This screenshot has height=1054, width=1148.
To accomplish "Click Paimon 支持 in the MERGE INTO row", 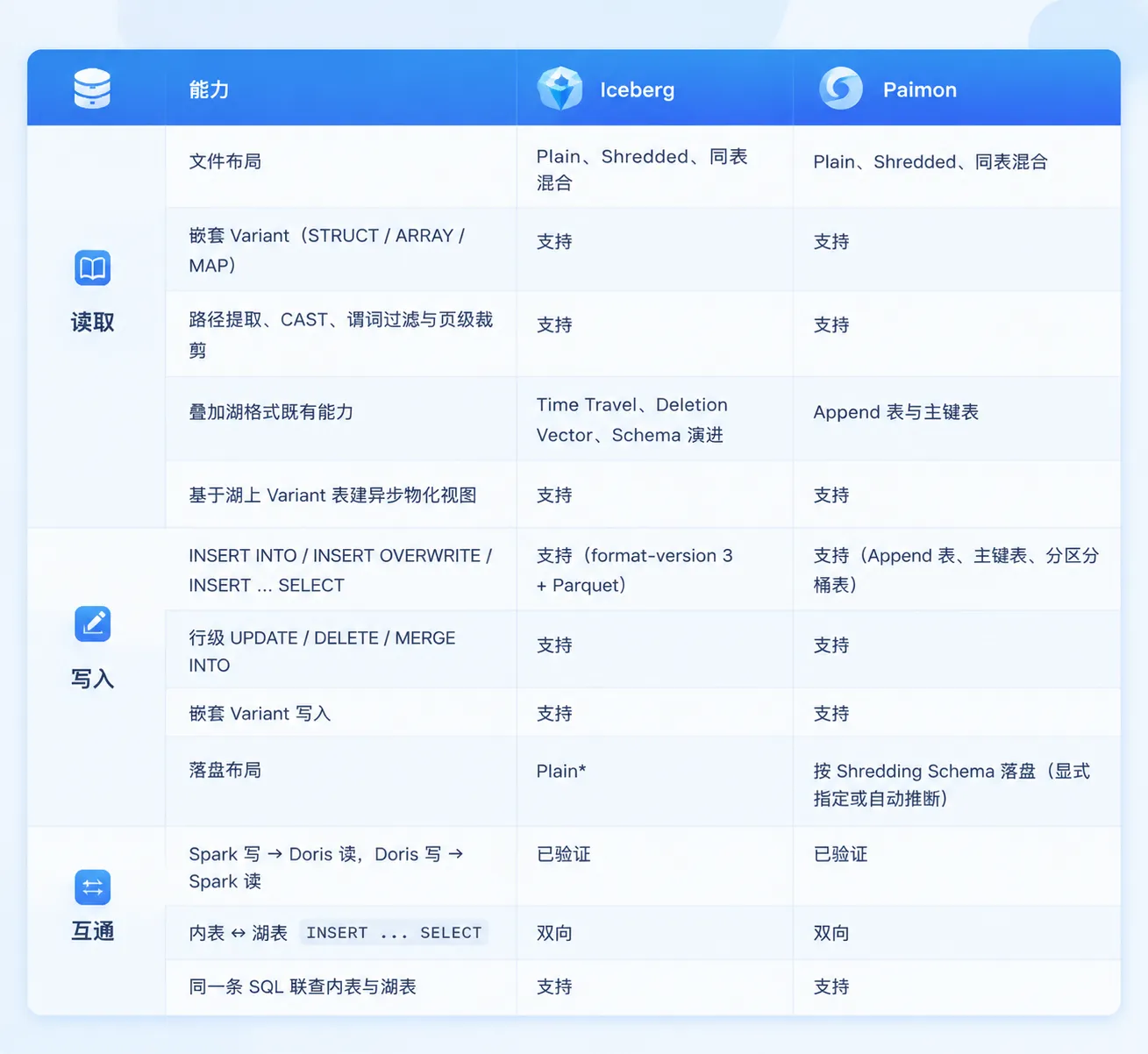I will click(x=831, y=645).
